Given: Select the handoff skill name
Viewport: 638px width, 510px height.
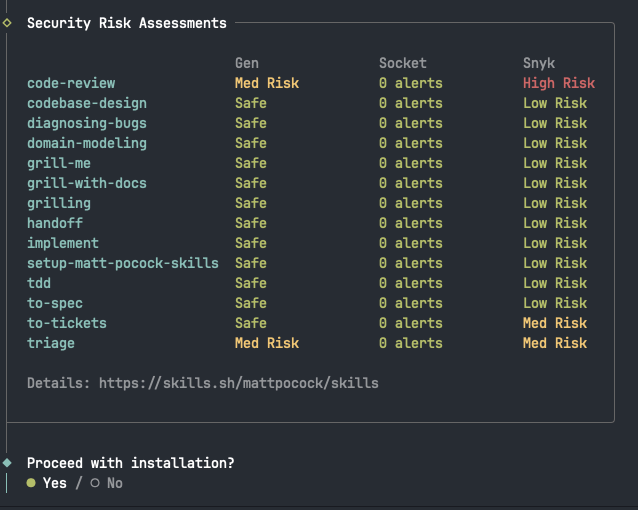Looking at the screenshot, I should click(x=55, y=223).
